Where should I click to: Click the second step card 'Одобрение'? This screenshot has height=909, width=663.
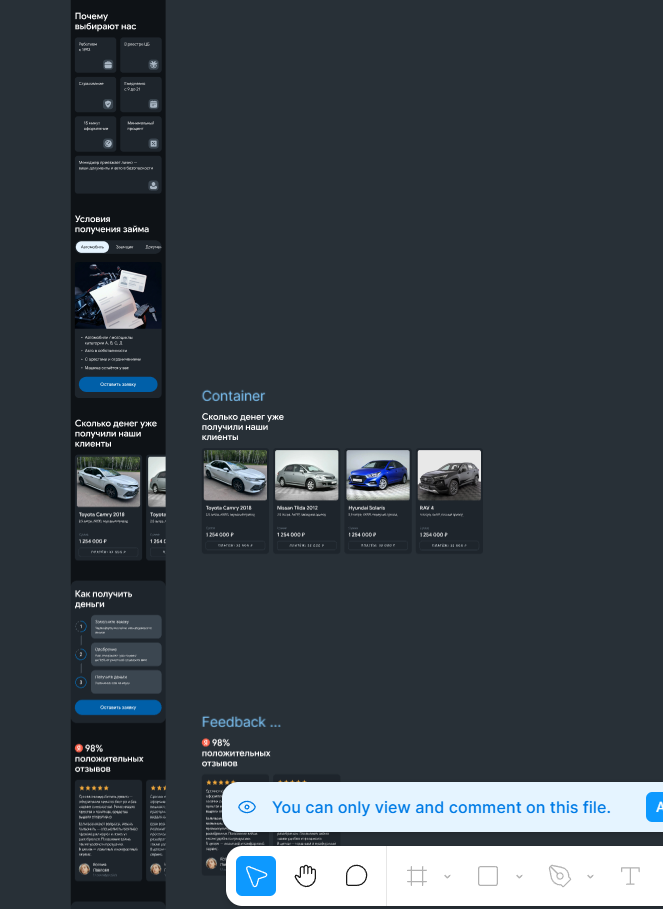point(126,655)
